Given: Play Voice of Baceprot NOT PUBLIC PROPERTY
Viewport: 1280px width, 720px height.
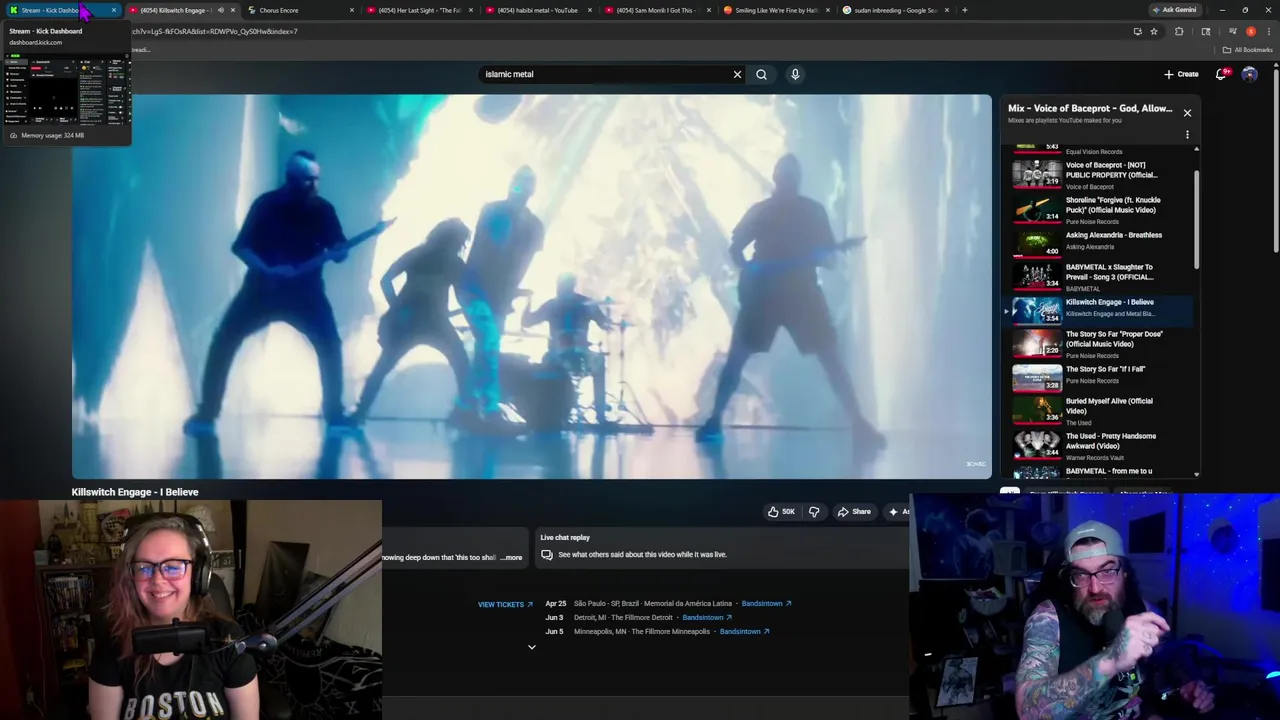Looking at the screenshot, I should pos(1100,175).
